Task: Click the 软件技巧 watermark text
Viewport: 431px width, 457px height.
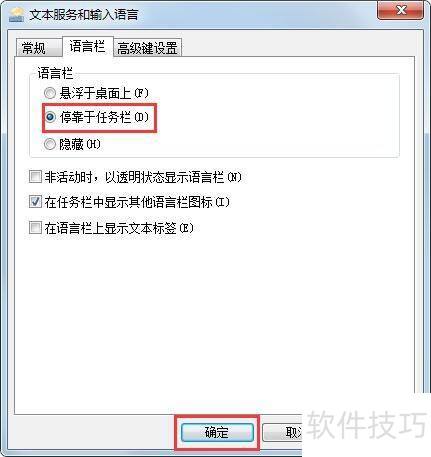Action: pyautogui.click(x=366, y=425)
